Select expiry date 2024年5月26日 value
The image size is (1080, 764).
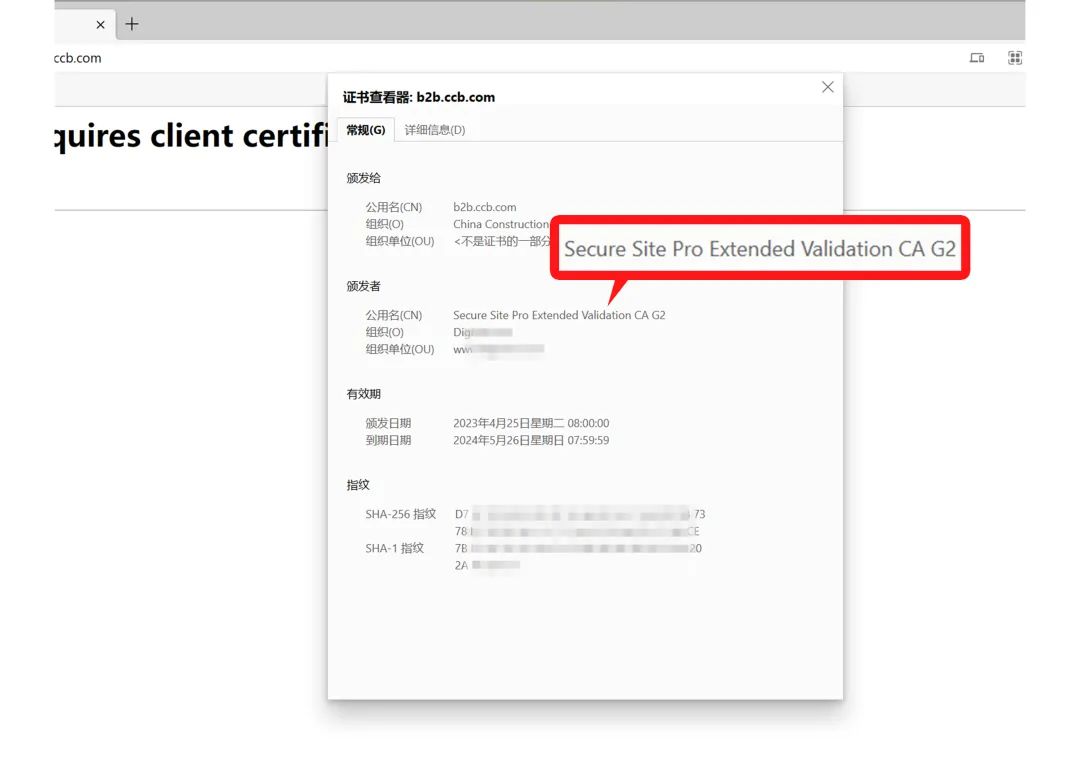pos(531,440)
